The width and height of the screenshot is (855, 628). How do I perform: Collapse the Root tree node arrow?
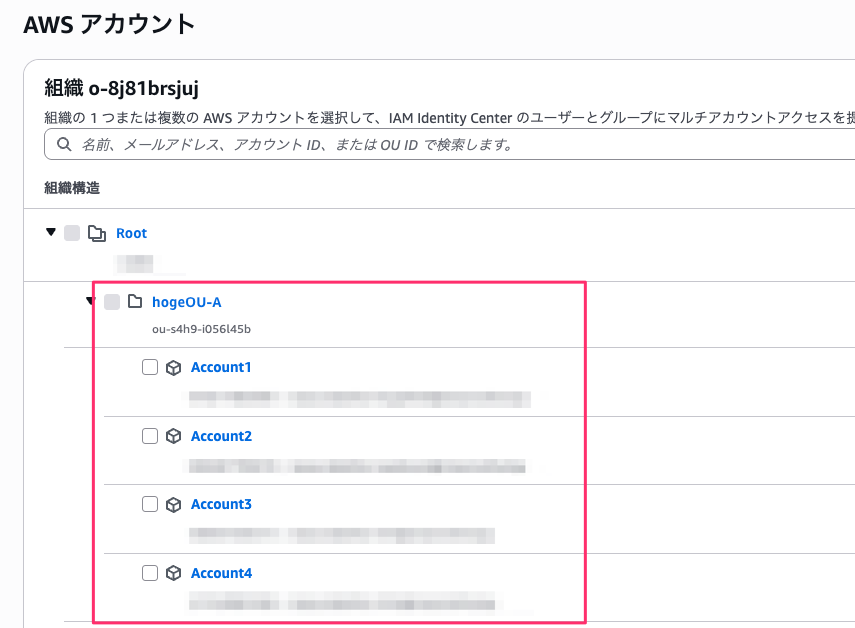(x=51, y=232)
